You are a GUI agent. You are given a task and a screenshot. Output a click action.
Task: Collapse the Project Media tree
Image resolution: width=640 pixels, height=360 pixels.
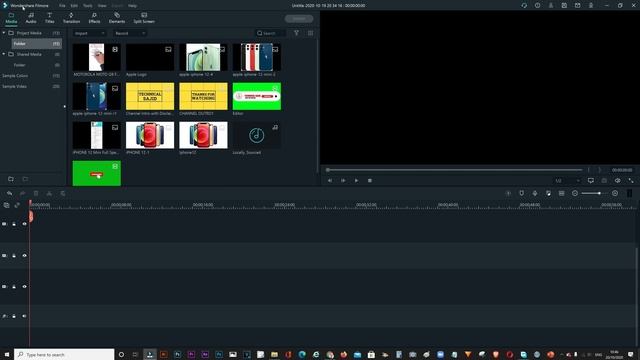[x=4, y=33]
